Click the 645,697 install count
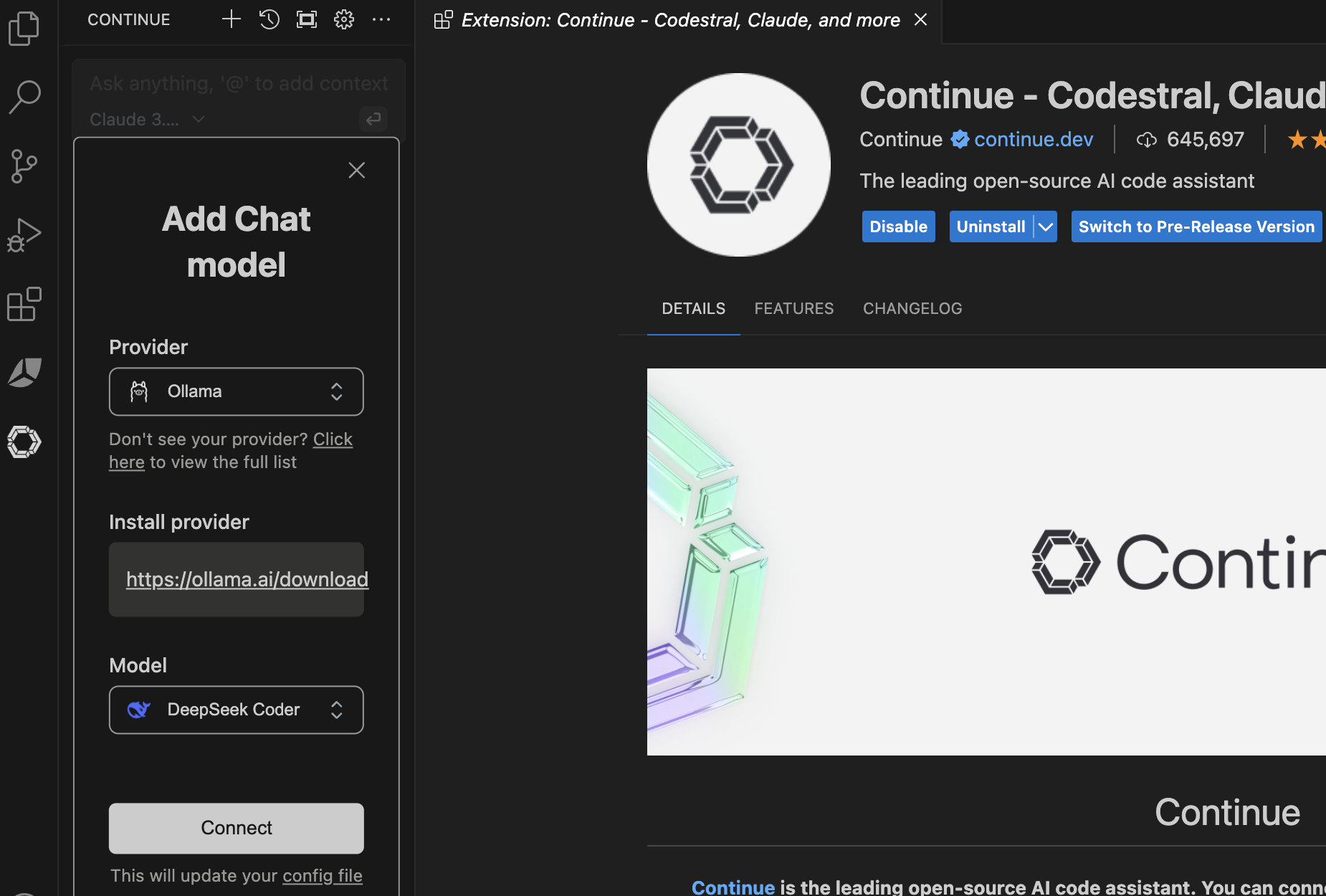 pos(1206,139)
